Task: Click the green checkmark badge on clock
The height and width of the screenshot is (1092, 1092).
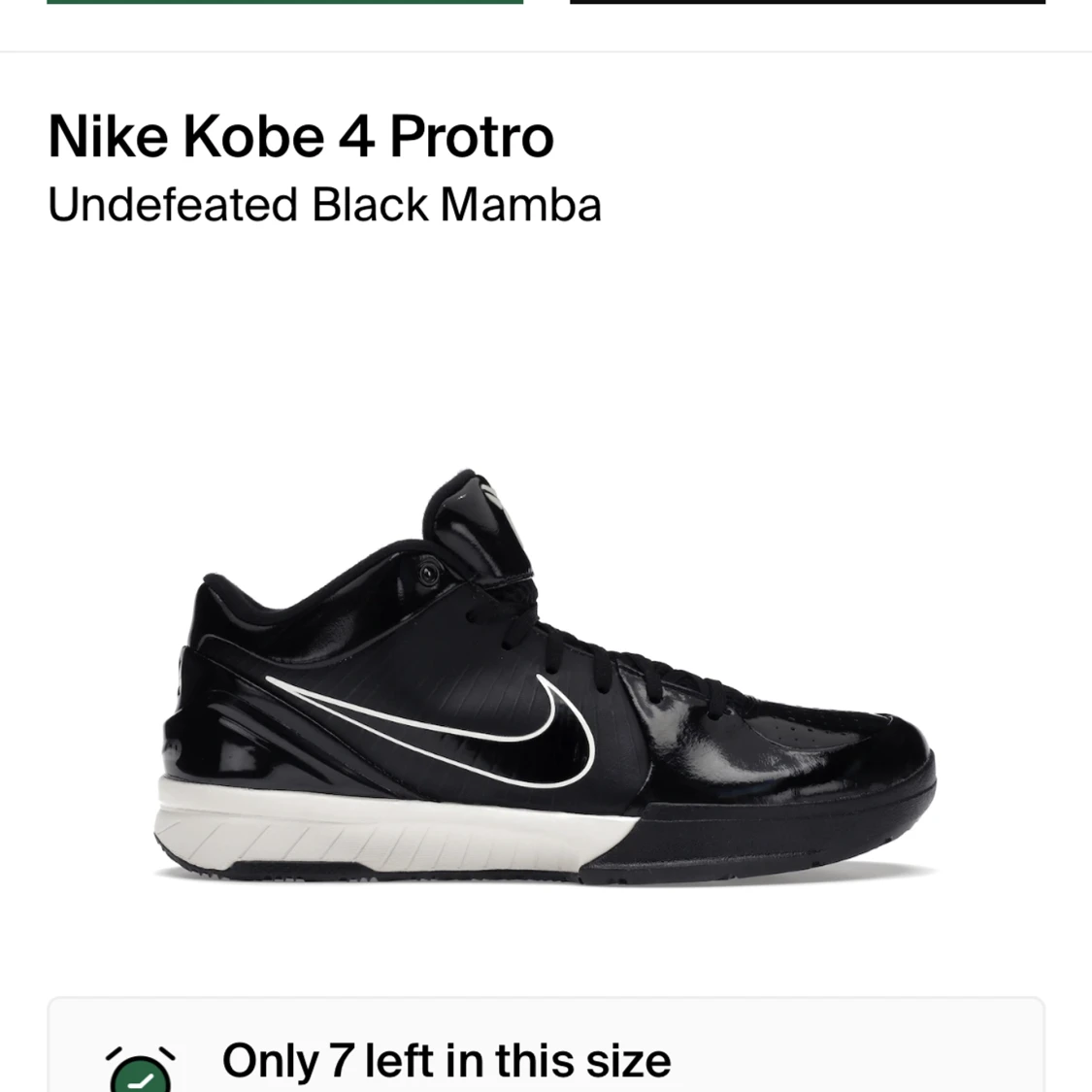Action: click(140, 1079)
